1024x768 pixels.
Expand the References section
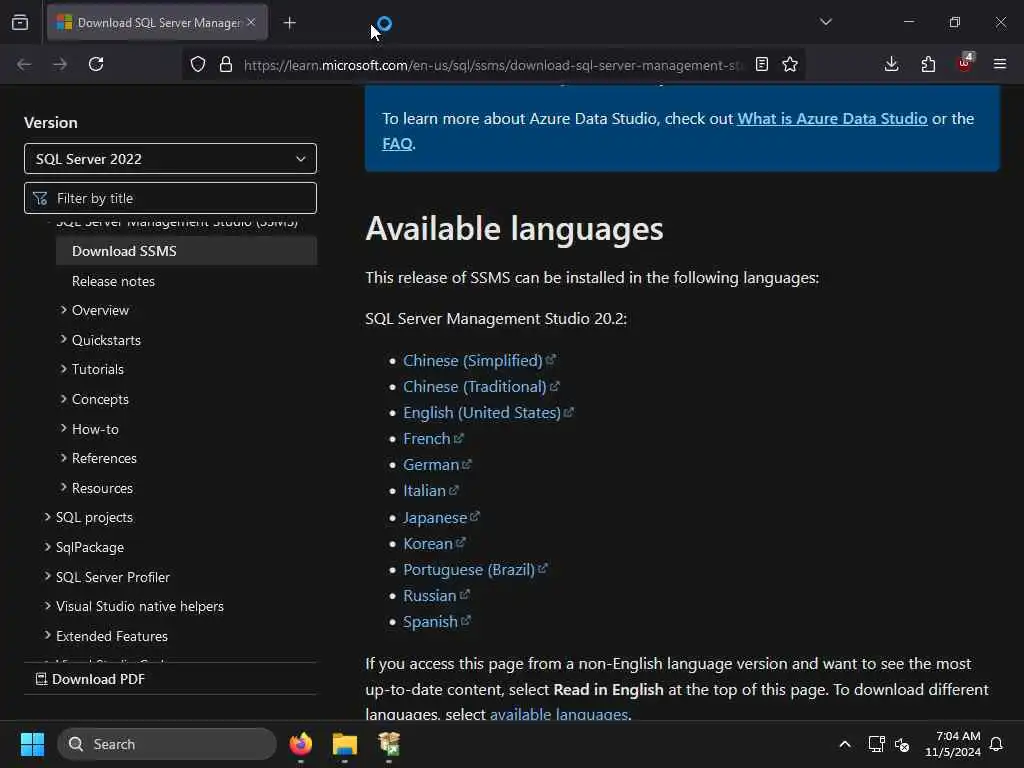coord(104,458)
